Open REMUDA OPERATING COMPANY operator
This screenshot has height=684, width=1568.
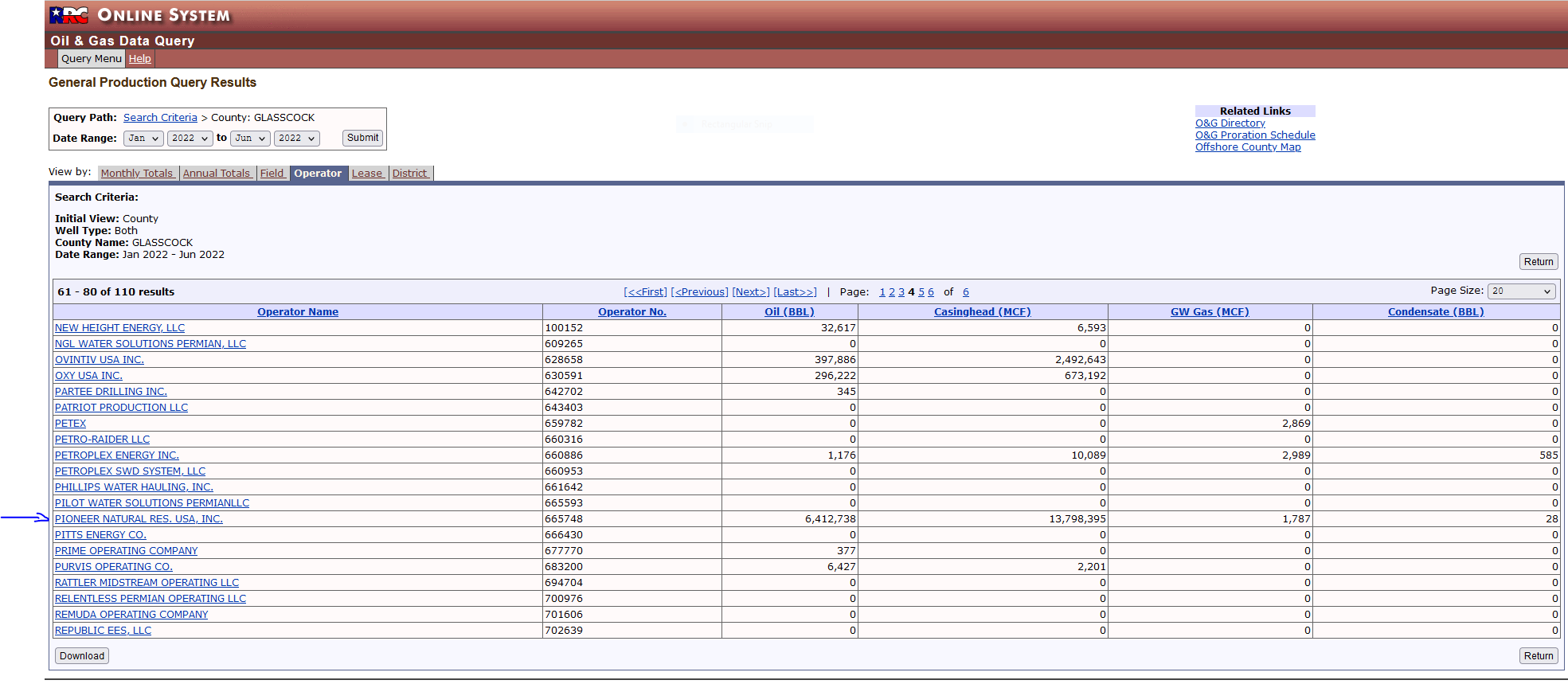point(131,615)
